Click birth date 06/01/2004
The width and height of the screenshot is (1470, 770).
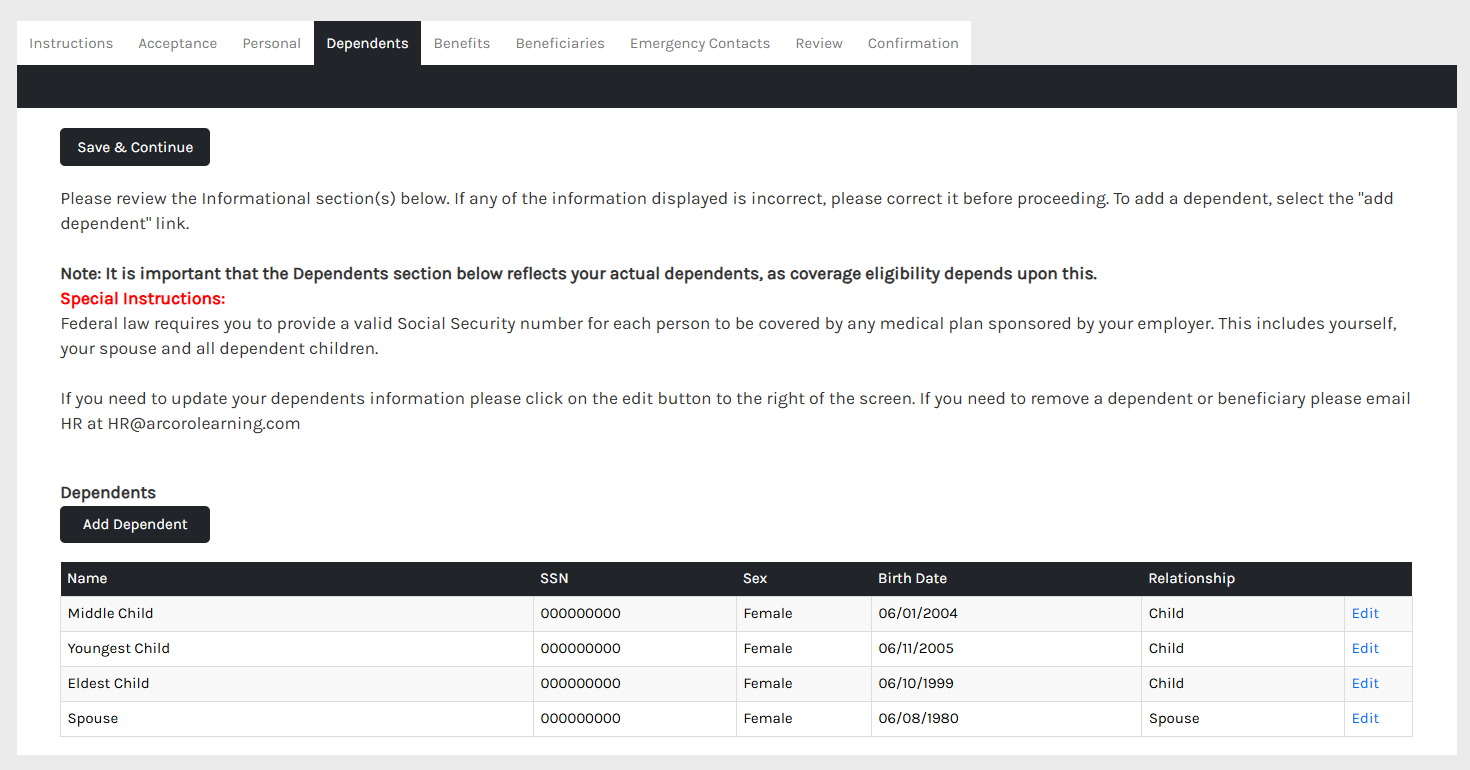(918, 613)
